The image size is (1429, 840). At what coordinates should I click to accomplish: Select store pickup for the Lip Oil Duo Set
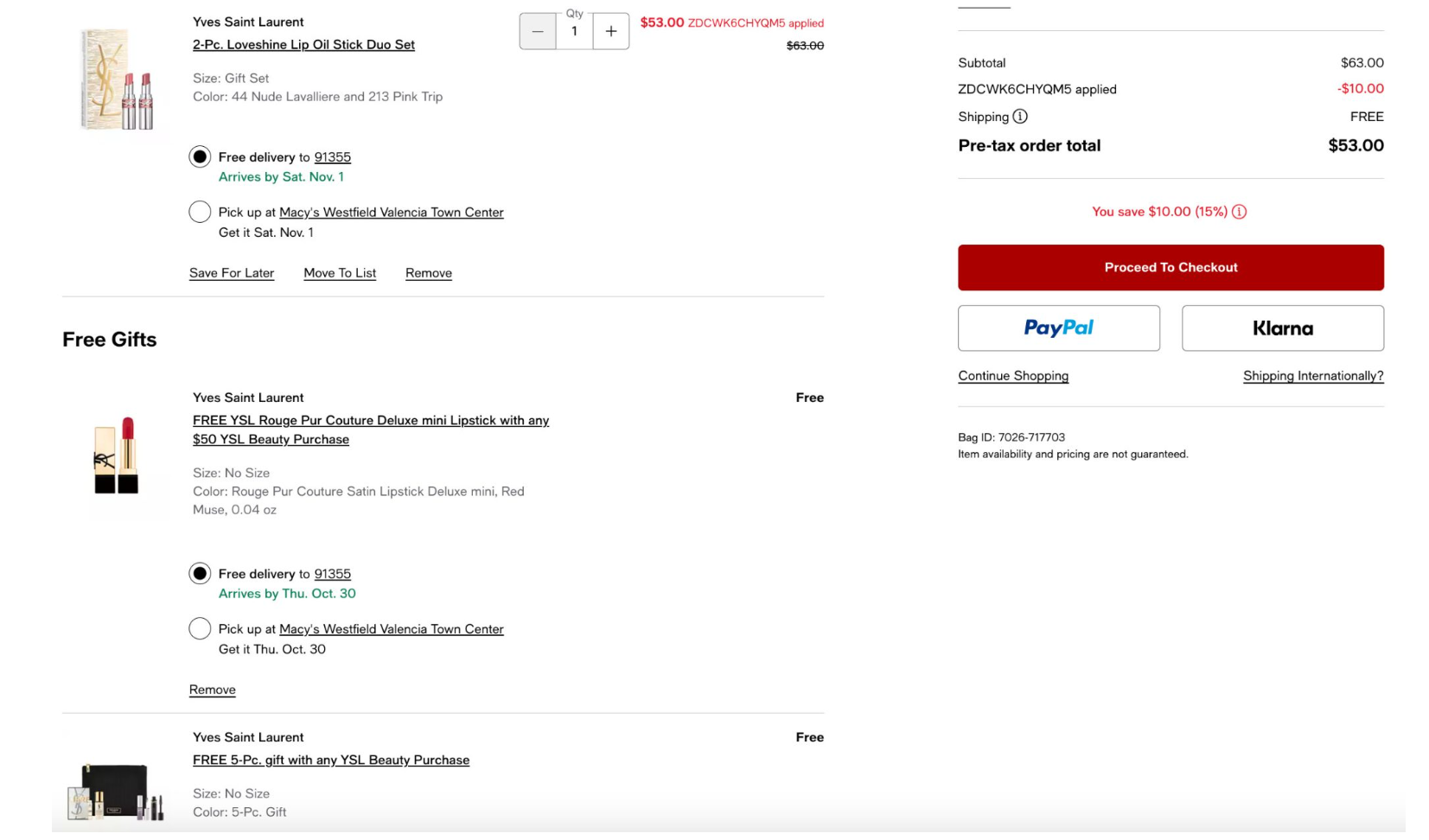coord(200,213)
